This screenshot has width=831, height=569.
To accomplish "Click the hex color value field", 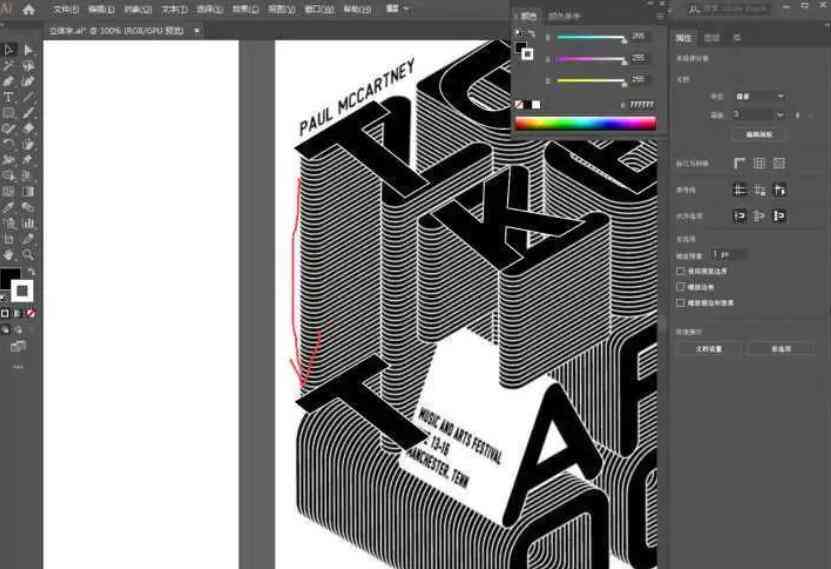I will click(642, 105).
